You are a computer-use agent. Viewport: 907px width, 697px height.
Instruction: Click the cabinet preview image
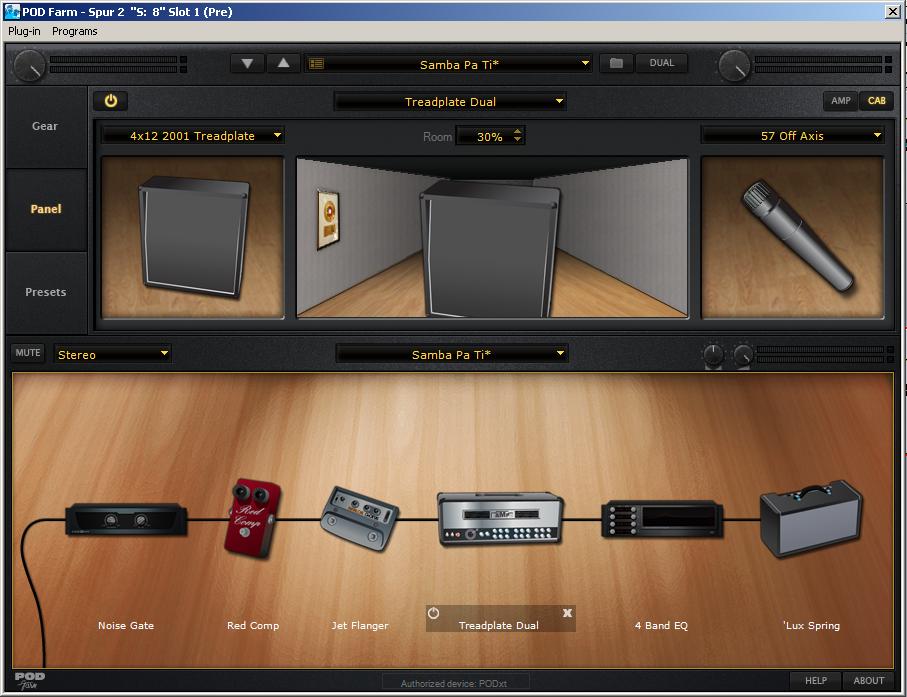(193, 237)
